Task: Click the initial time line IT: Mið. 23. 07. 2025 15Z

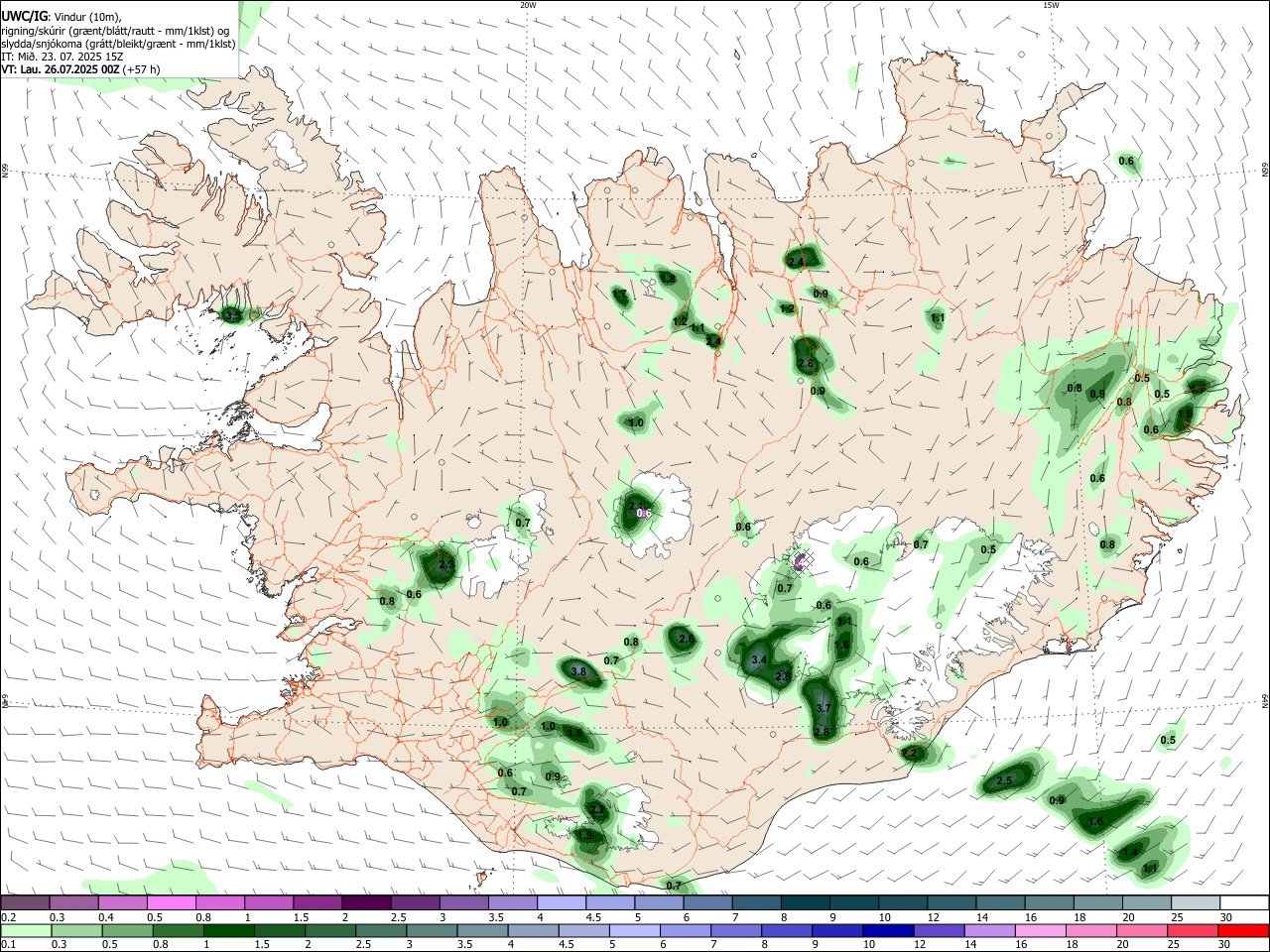Action: [x=63, y=57]
